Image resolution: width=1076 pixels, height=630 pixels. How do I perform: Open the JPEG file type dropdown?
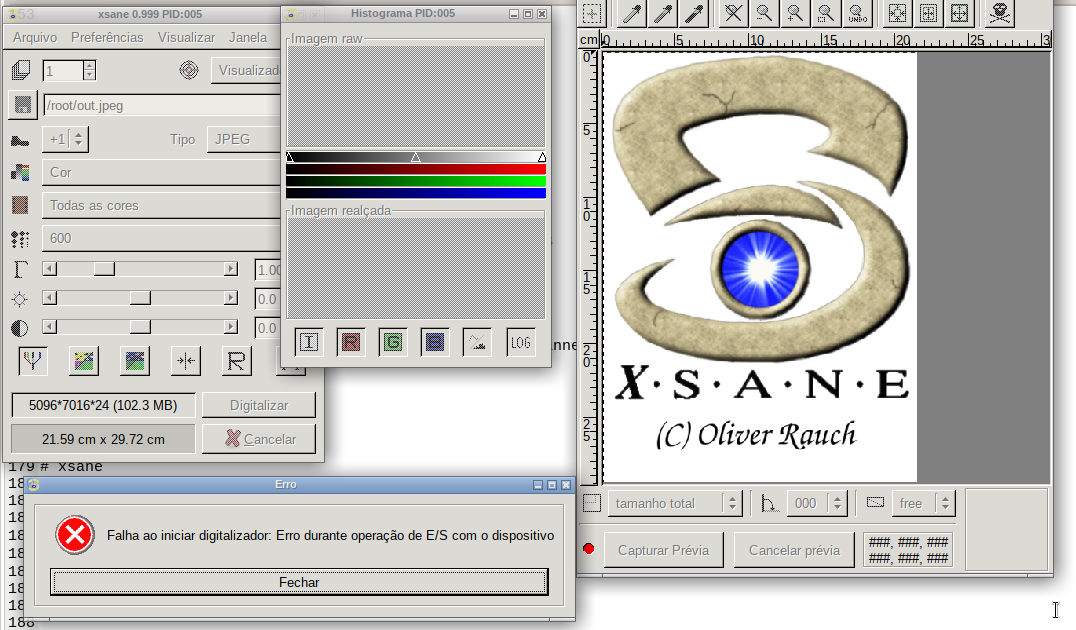(x=243, y=139)
